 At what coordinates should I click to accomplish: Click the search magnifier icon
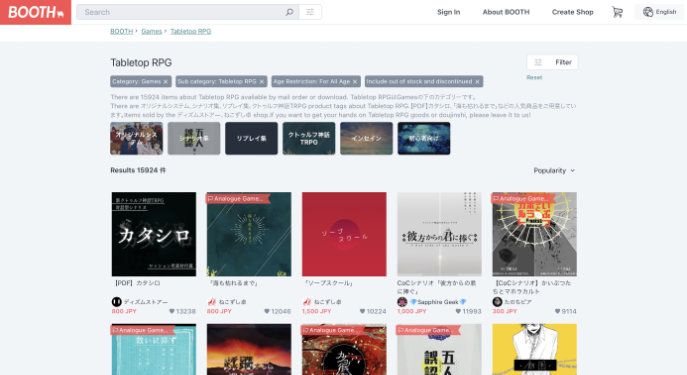click(x=290, y=12)
